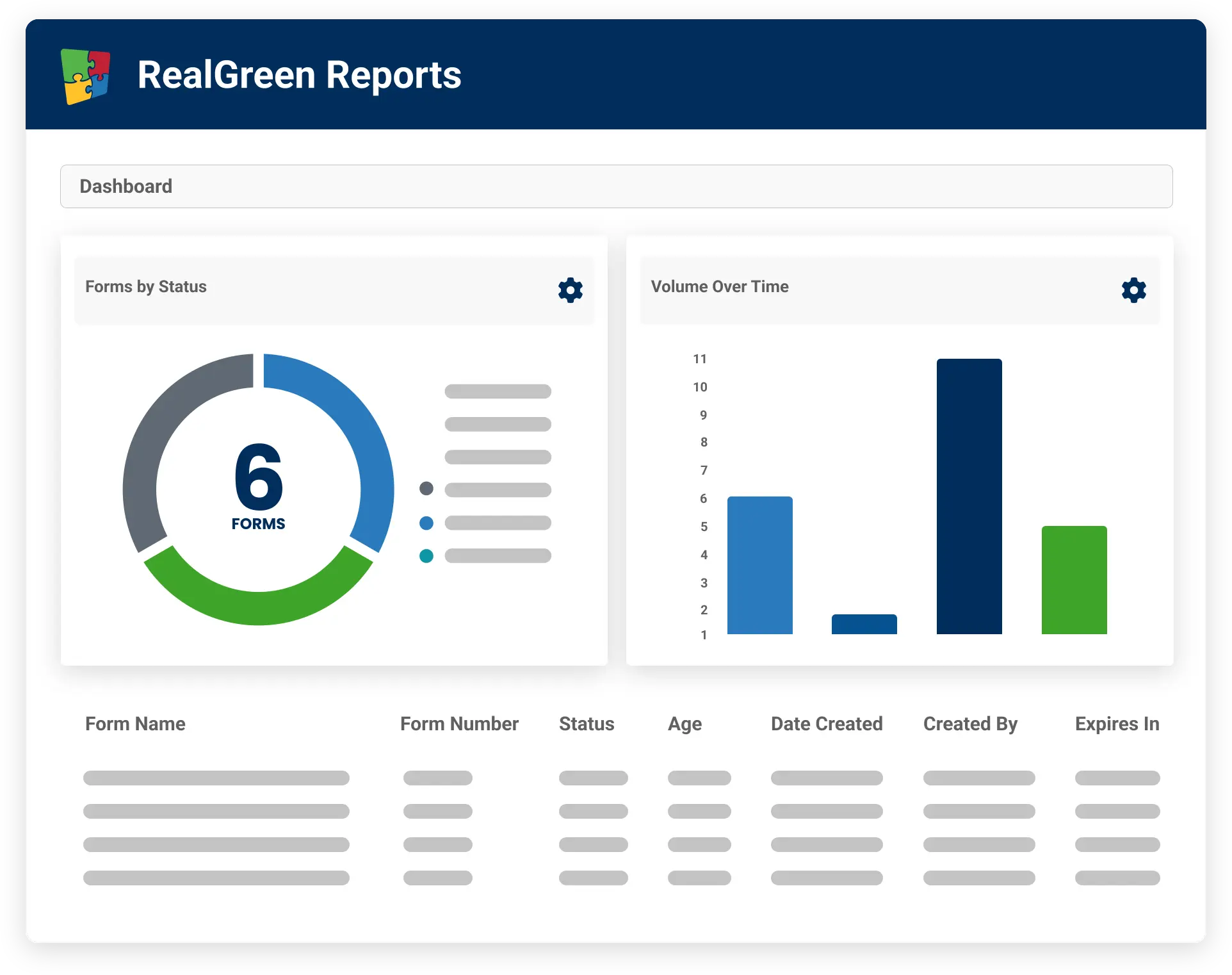Click the RealGreen puzzle logo icon
Image resolution: width=1232 pixels, height=975 pixels.
tap(86, 76)
